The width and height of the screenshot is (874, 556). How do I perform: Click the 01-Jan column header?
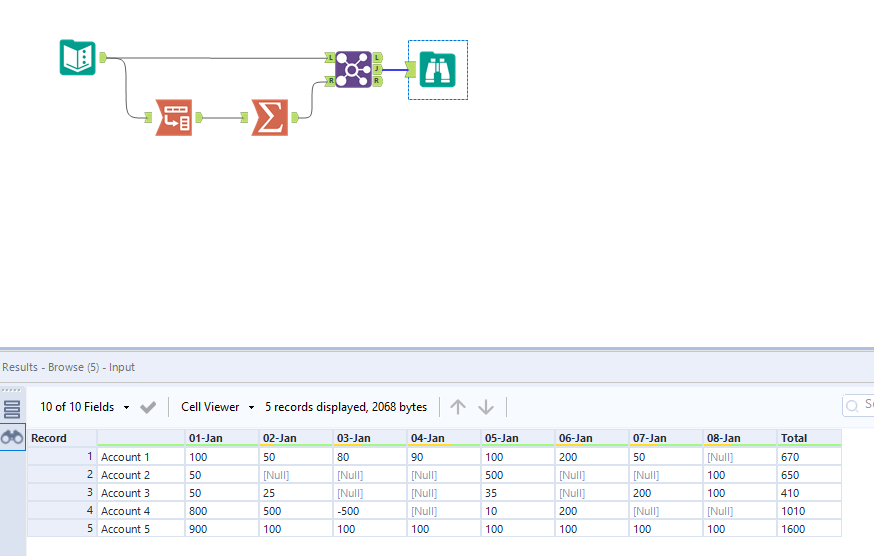coord(222,438)
